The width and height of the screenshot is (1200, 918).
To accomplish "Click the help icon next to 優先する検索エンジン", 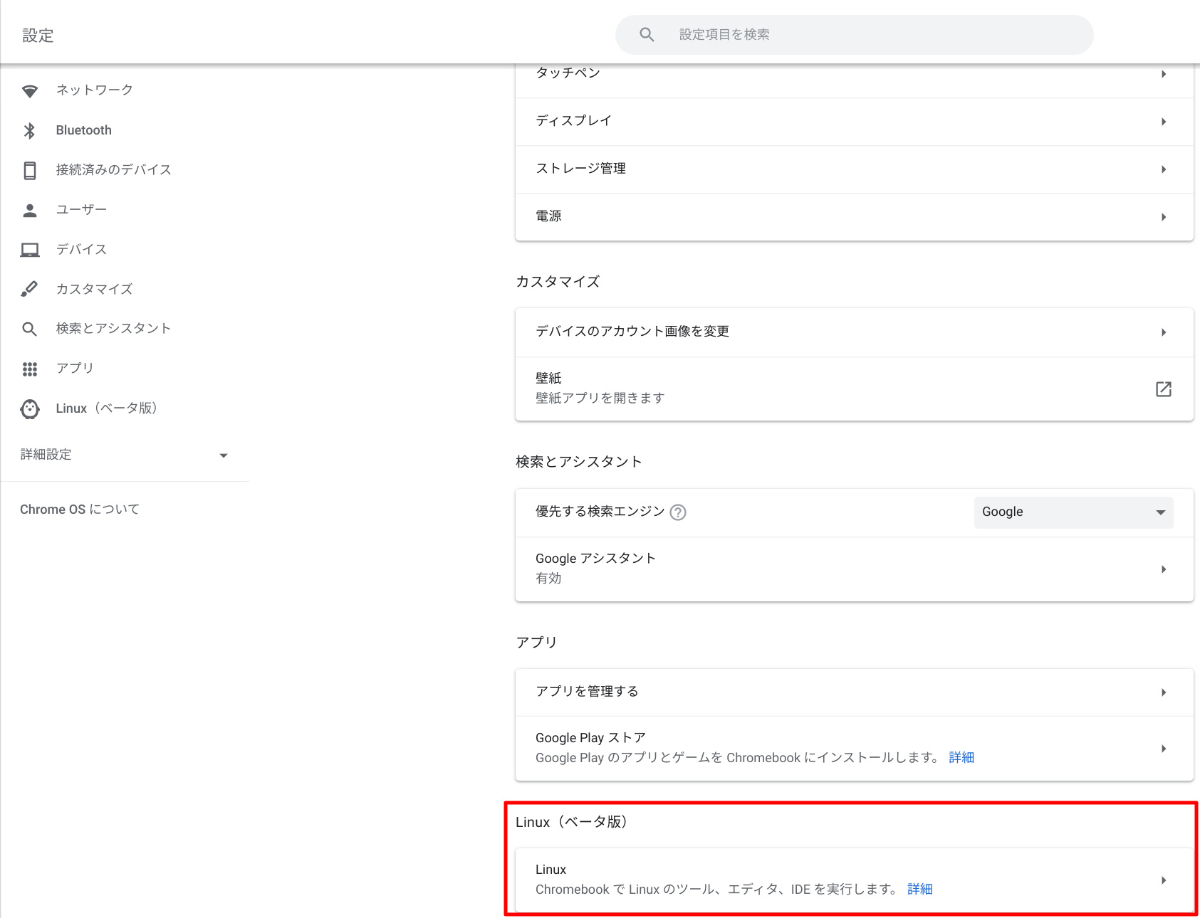I will click(678, 512).
